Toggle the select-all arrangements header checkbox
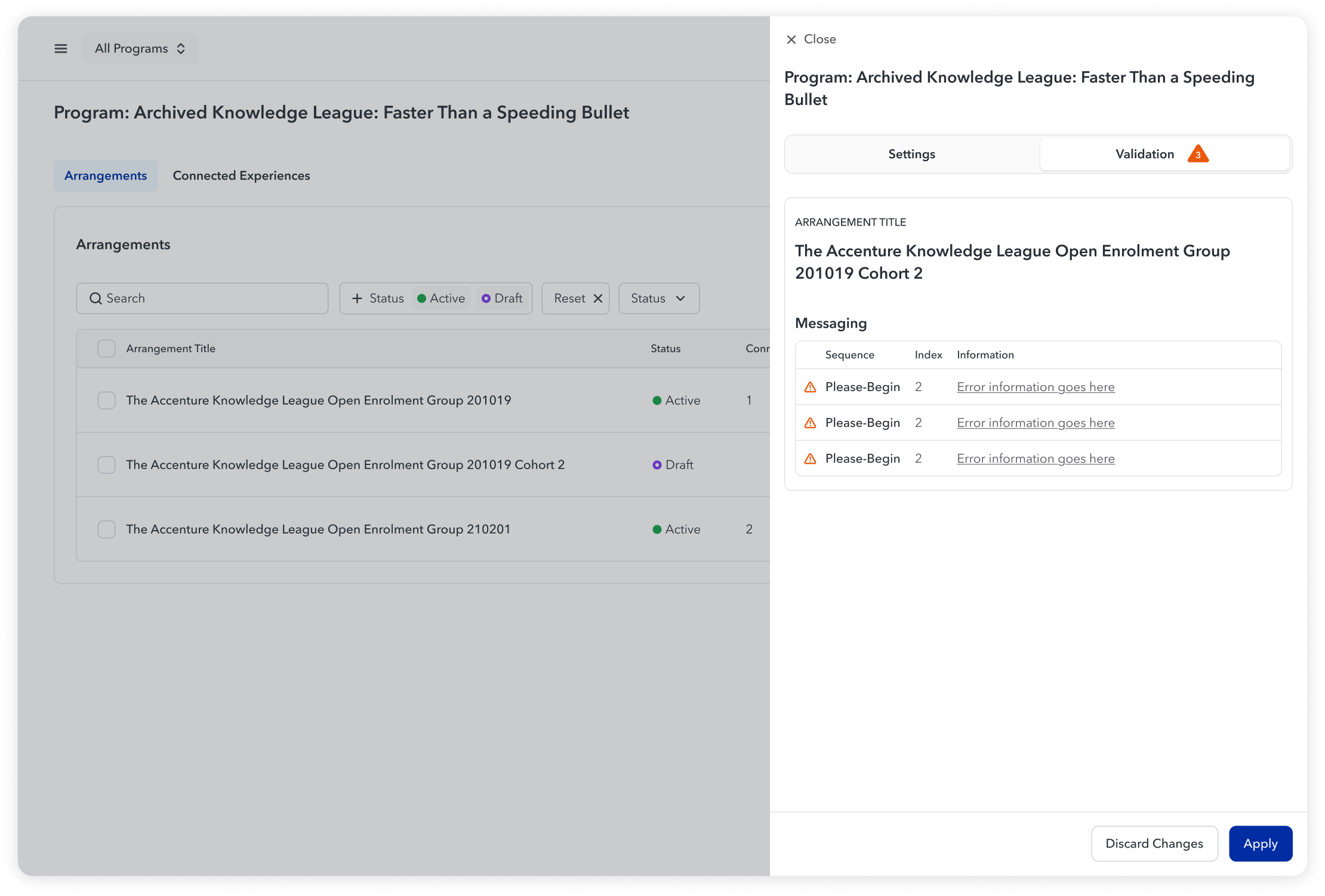Screen dimensions: 1325x896 coord(106,349)
